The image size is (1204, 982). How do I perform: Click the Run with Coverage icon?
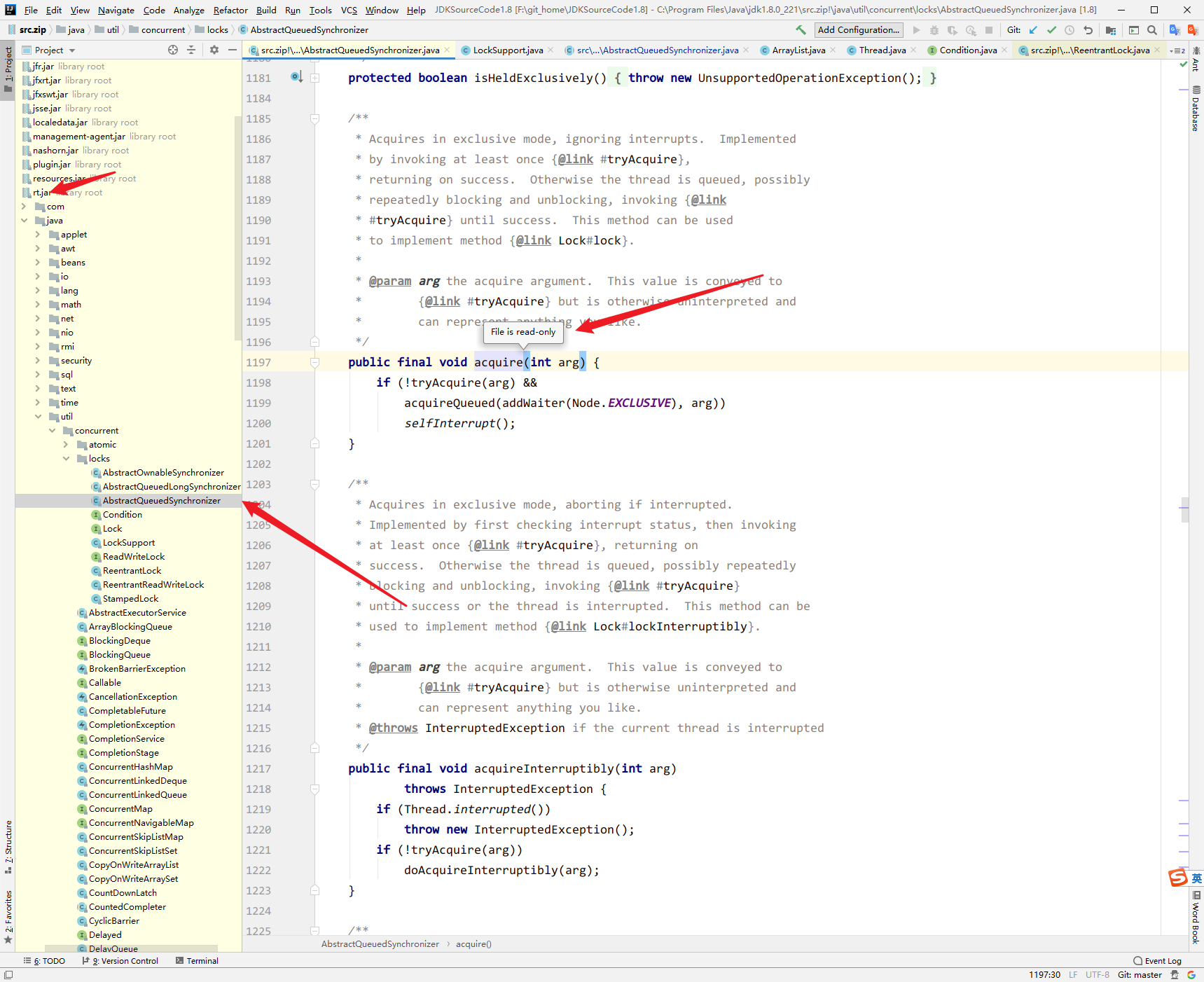(953, 30)
